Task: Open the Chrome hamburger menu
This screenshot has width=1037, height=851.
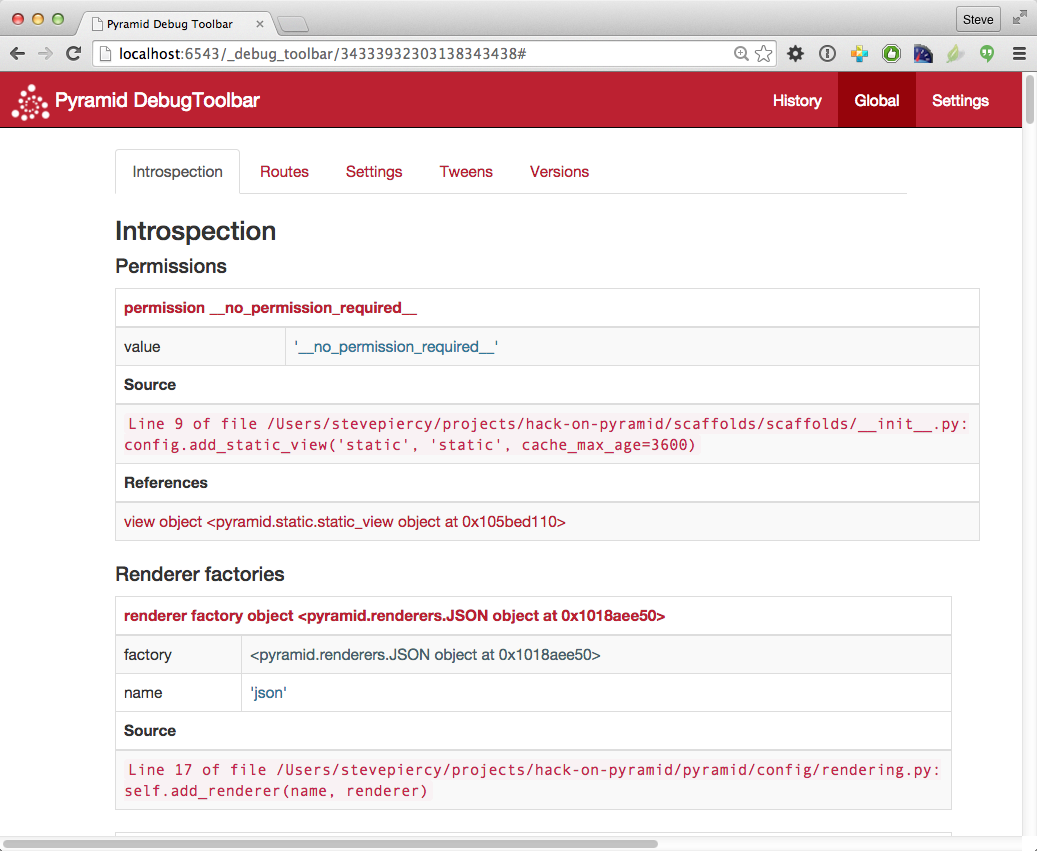Action: pos(1019,54)
